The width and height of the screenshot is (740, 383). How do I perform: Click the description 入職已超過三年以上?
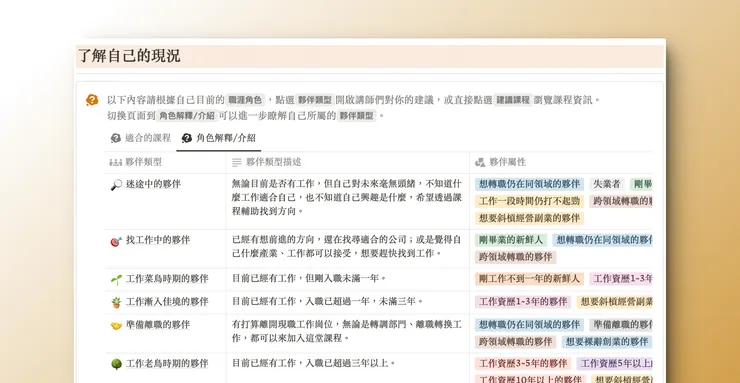[x=313, y=363]
